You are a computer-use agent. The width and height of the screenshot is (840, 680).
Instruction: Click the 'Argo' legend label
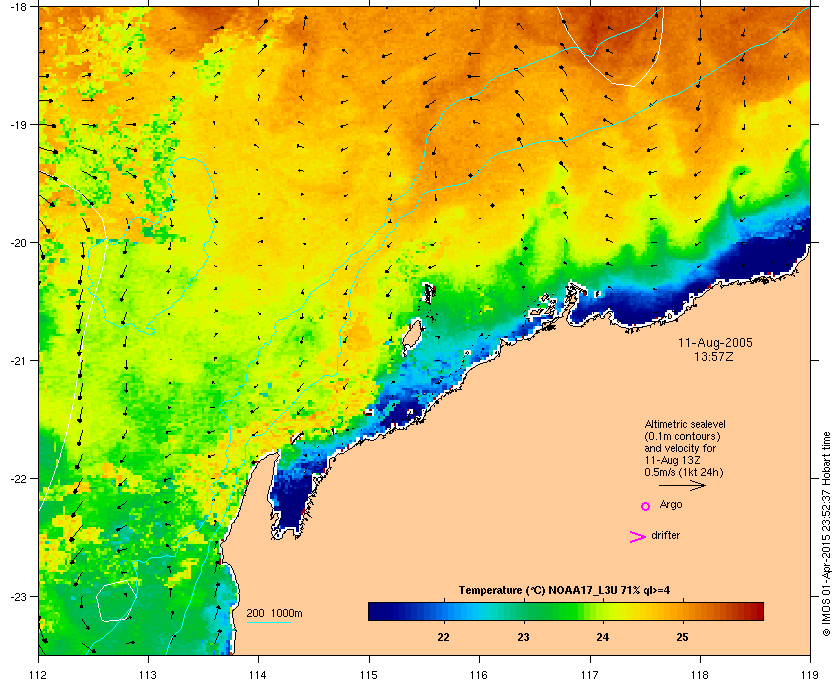click(x=671, y=505)
